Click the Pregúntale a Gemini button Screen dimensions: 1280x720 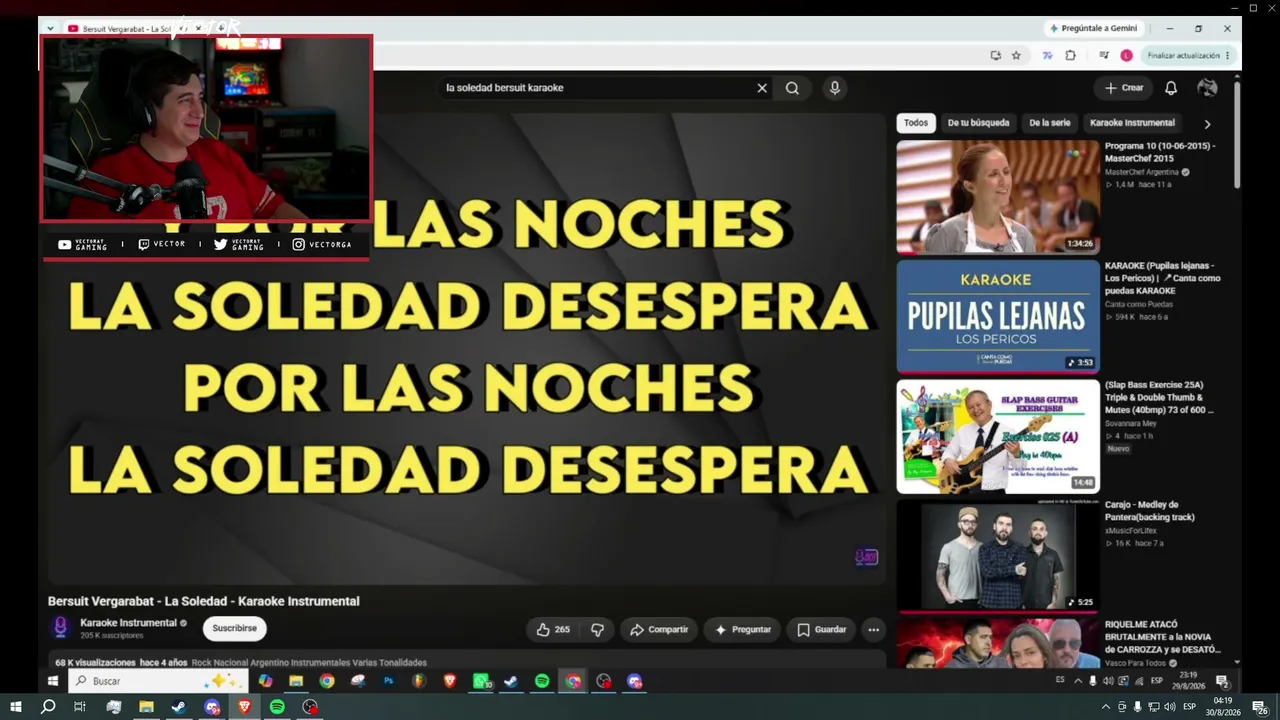(x=1093, y=29)
